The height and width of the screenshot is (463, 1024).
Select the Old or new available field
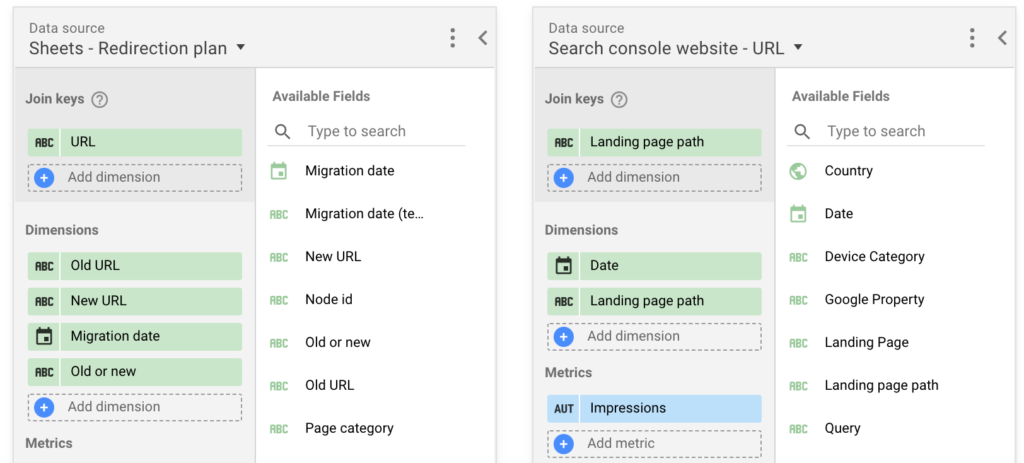(338, 343)
